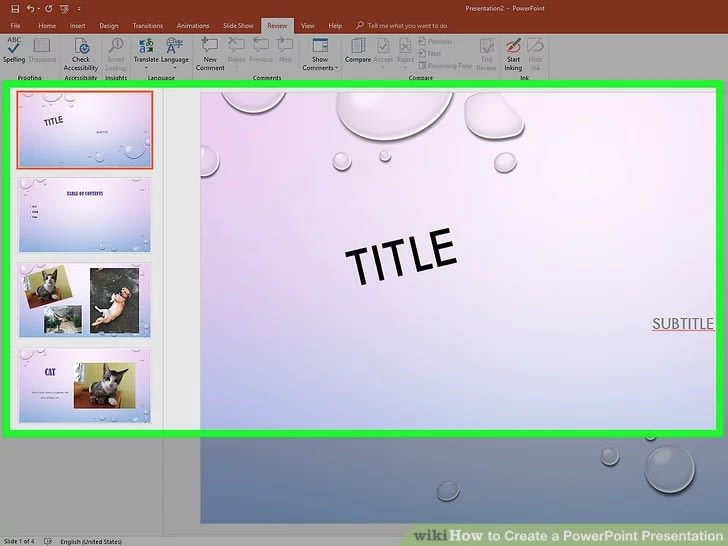
Task: Select the slide thumbnail with three cat photos
Action: [x=85, y=300]
